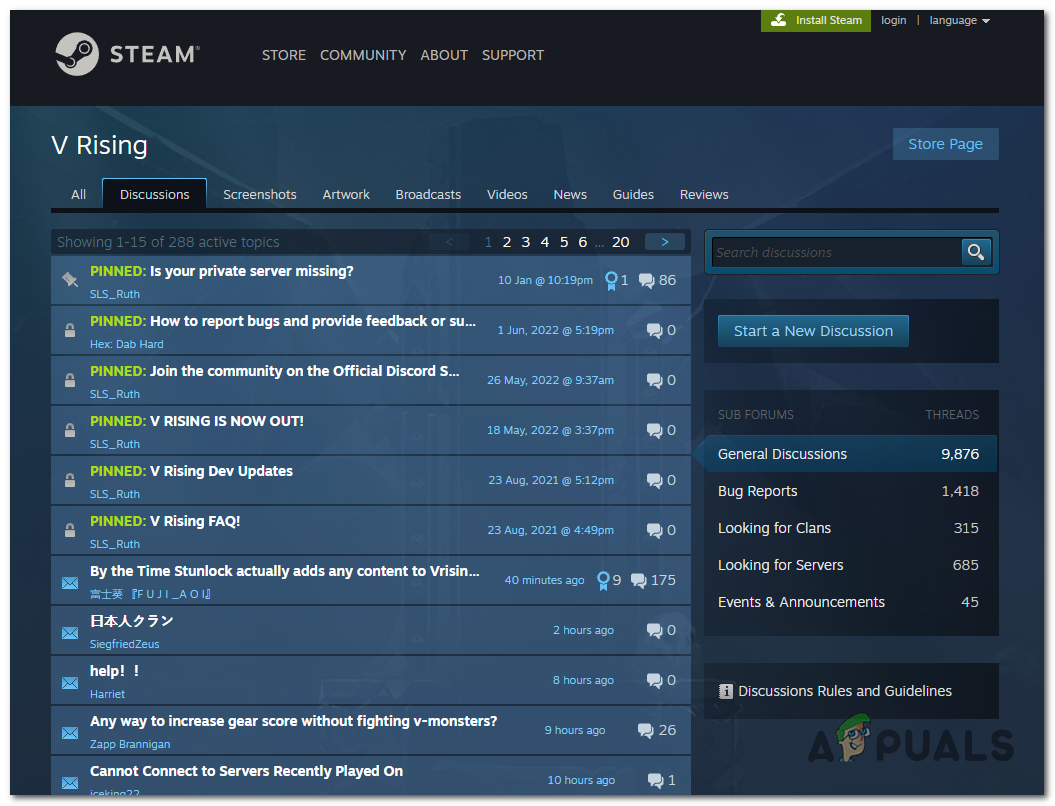Click the Steam logo icon
Viewport: 1055px width, 806px height.
[75, 55]
